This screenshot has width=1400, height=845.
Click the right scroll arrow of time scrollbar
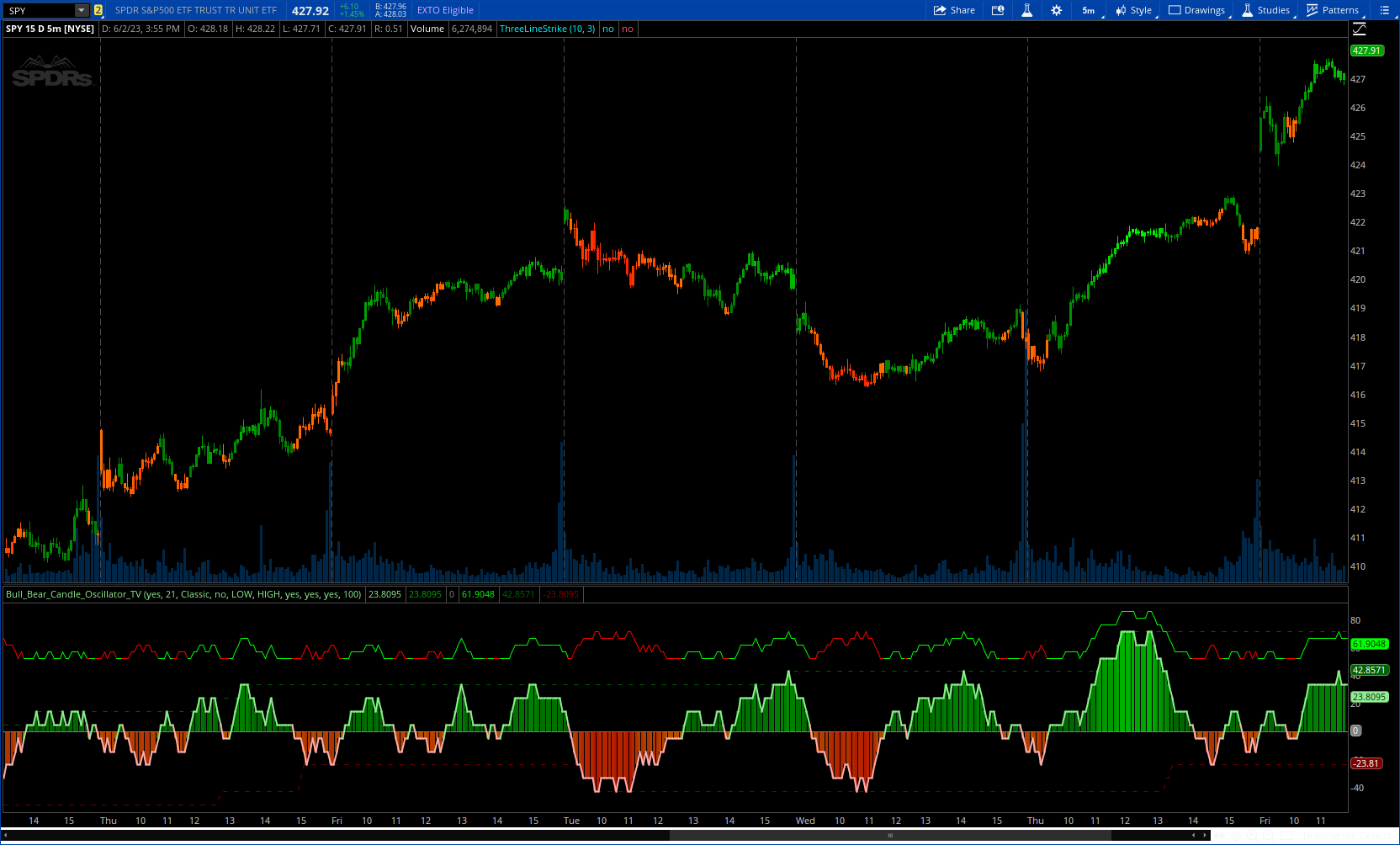click(1193, 836)
